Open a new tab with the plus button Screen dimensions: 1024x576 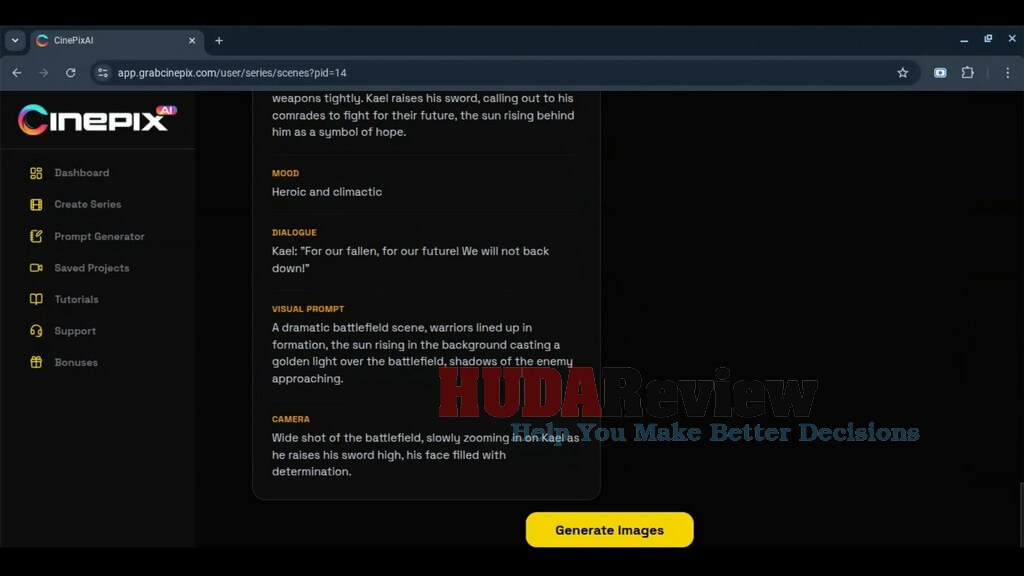coord(219,40)
